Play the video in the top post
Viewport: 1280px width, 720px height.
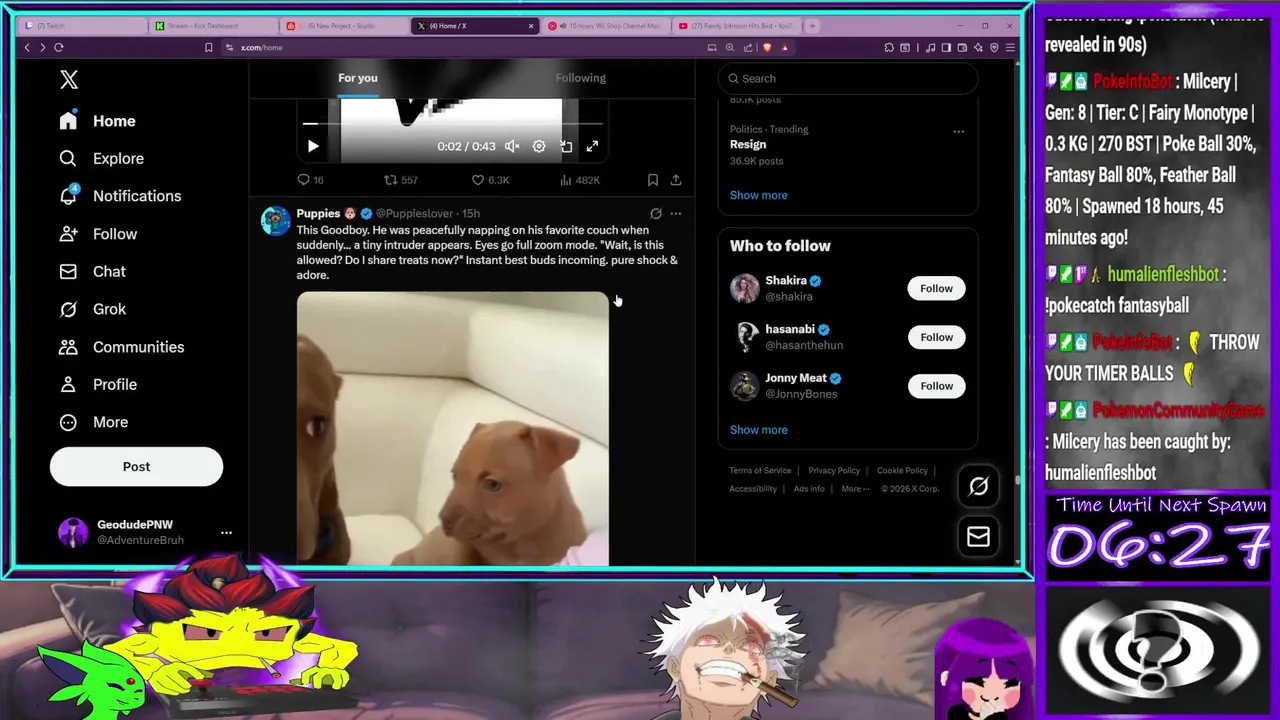pos(313,146)
